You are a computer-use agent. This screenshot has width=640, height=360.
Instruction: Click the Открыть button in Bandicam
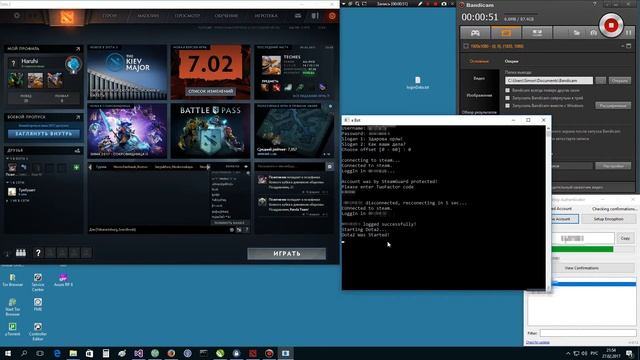click(x=620, y=80)
